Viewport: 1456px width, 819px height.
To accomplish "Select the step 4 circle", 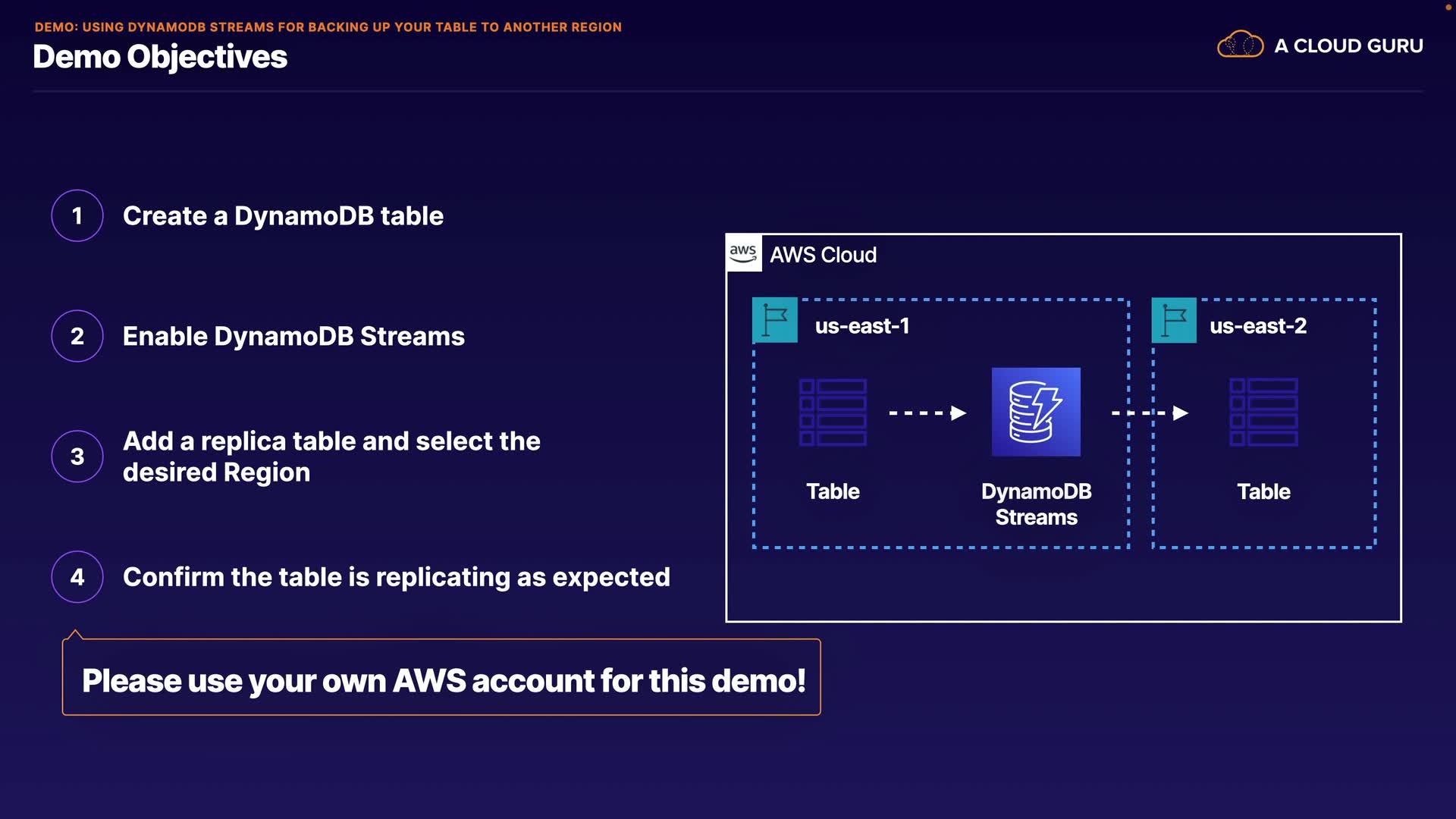I will coord(77,577).
